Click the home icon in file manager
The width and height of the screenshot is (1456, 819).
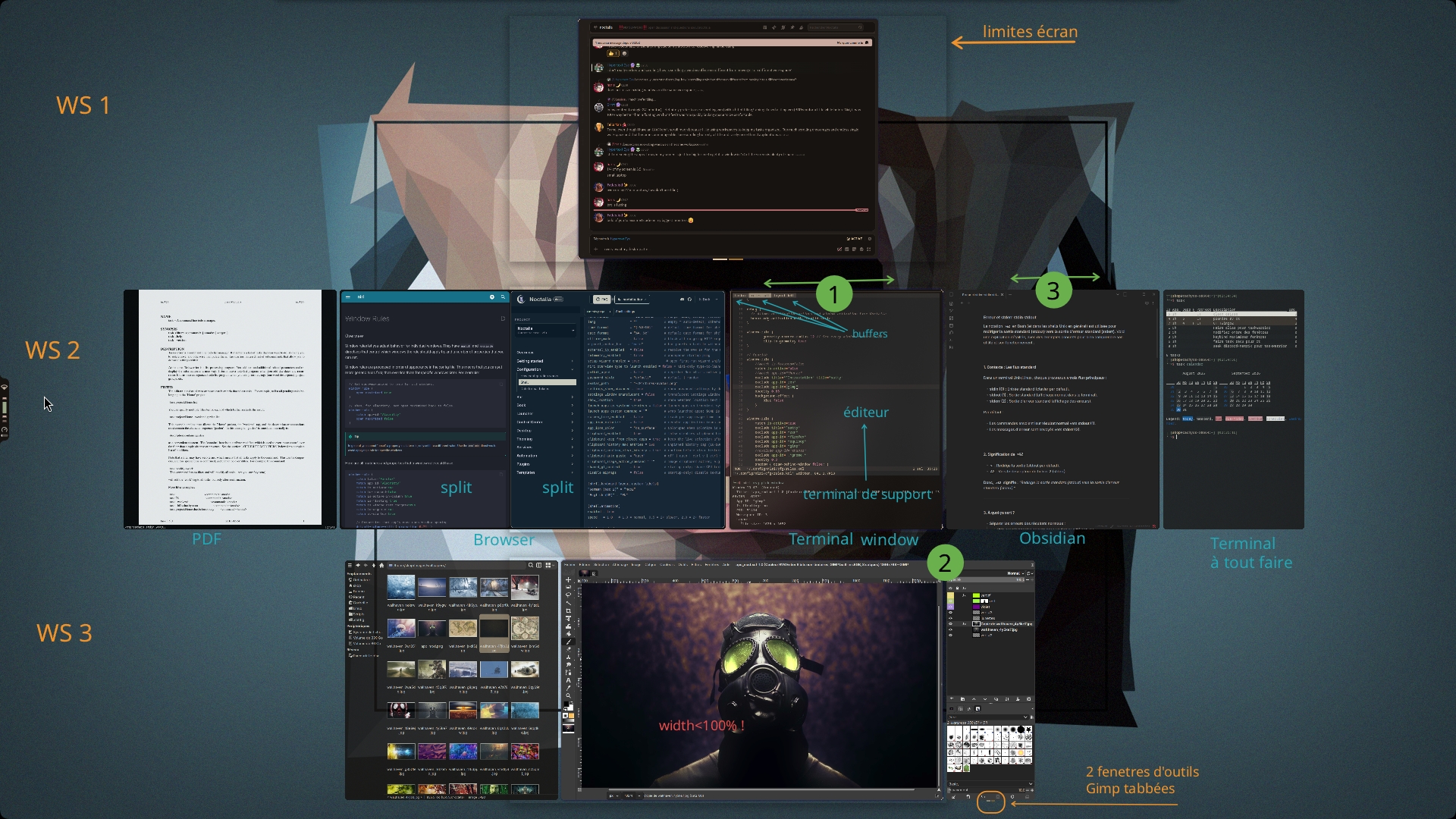(381, 565)
